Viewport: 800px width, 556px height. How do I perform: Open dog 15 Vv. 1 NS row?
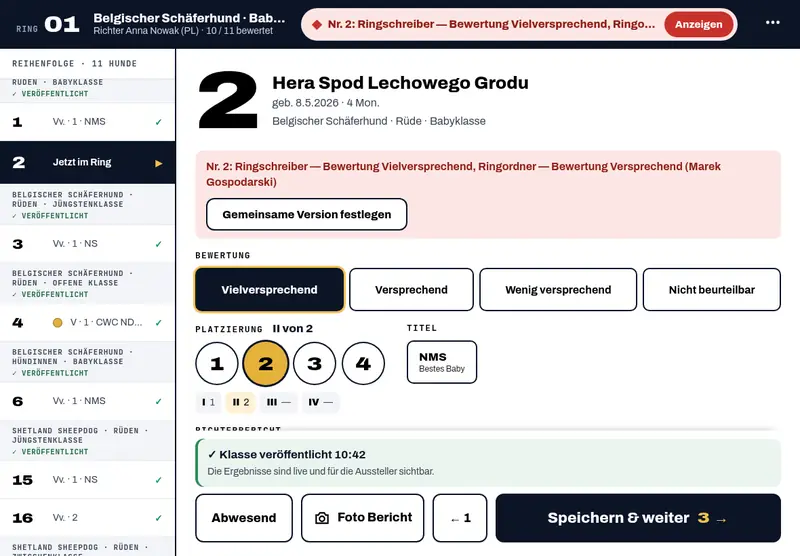point(87,480)
